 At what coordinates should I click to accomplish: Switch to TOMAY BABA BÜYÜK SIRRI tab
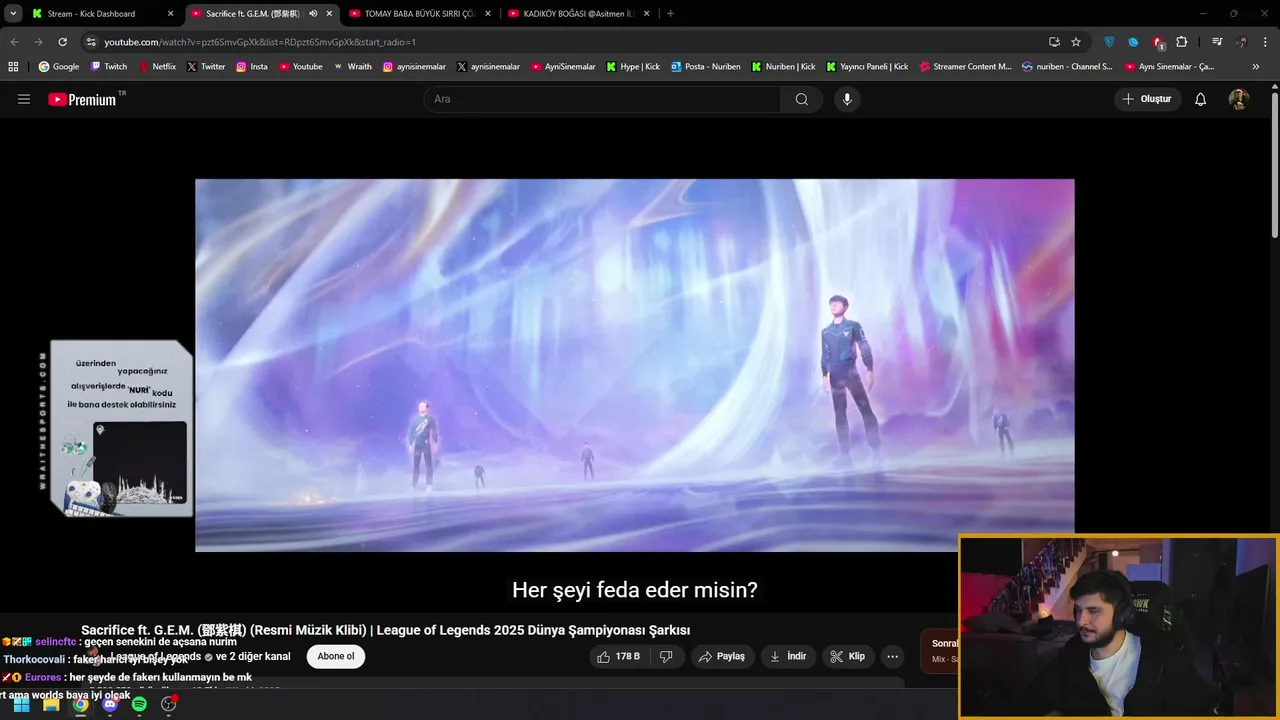coord(420,14)
